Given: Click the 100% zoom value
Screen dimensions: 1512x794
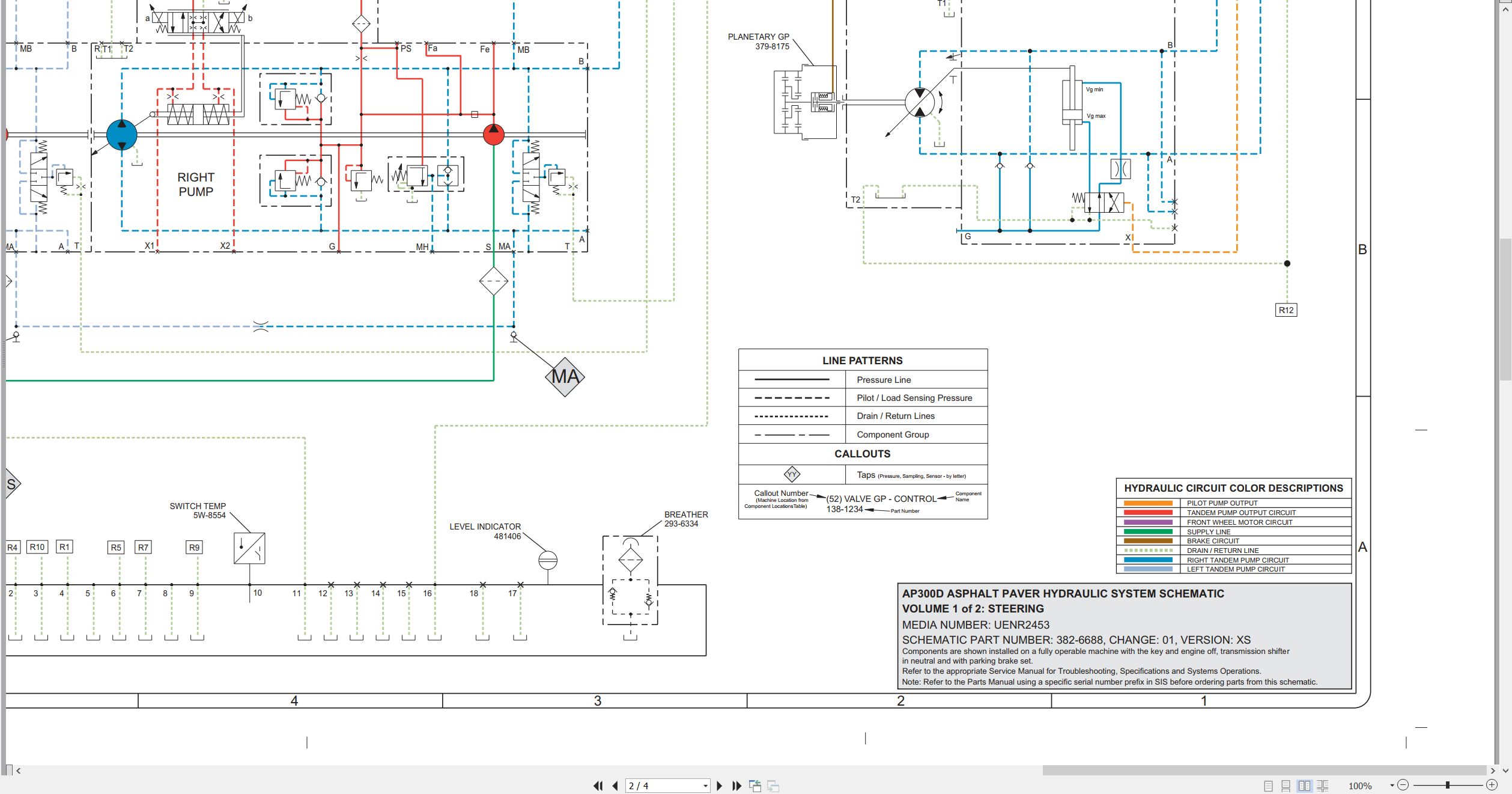Looking at the screenshot, I should [x=1360, y=786].
